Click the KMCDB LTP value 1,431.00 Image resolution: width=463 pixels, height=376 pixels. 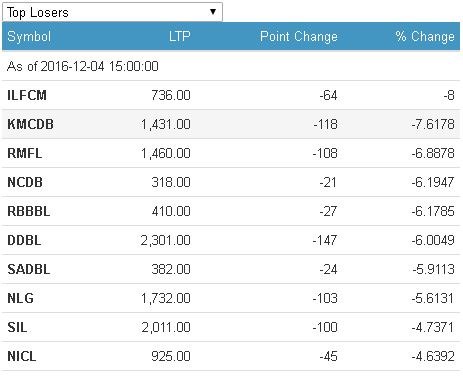(166, 124)
